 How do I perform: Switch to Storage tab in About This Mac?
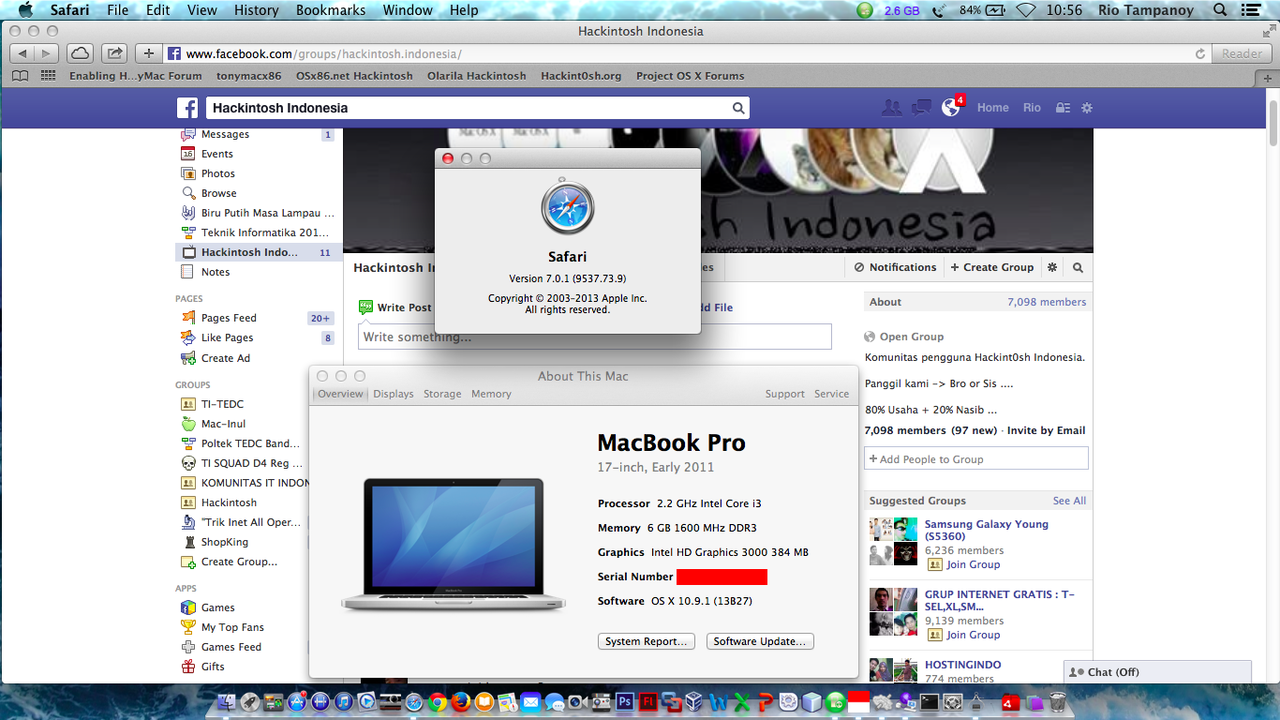coord(442,394)
